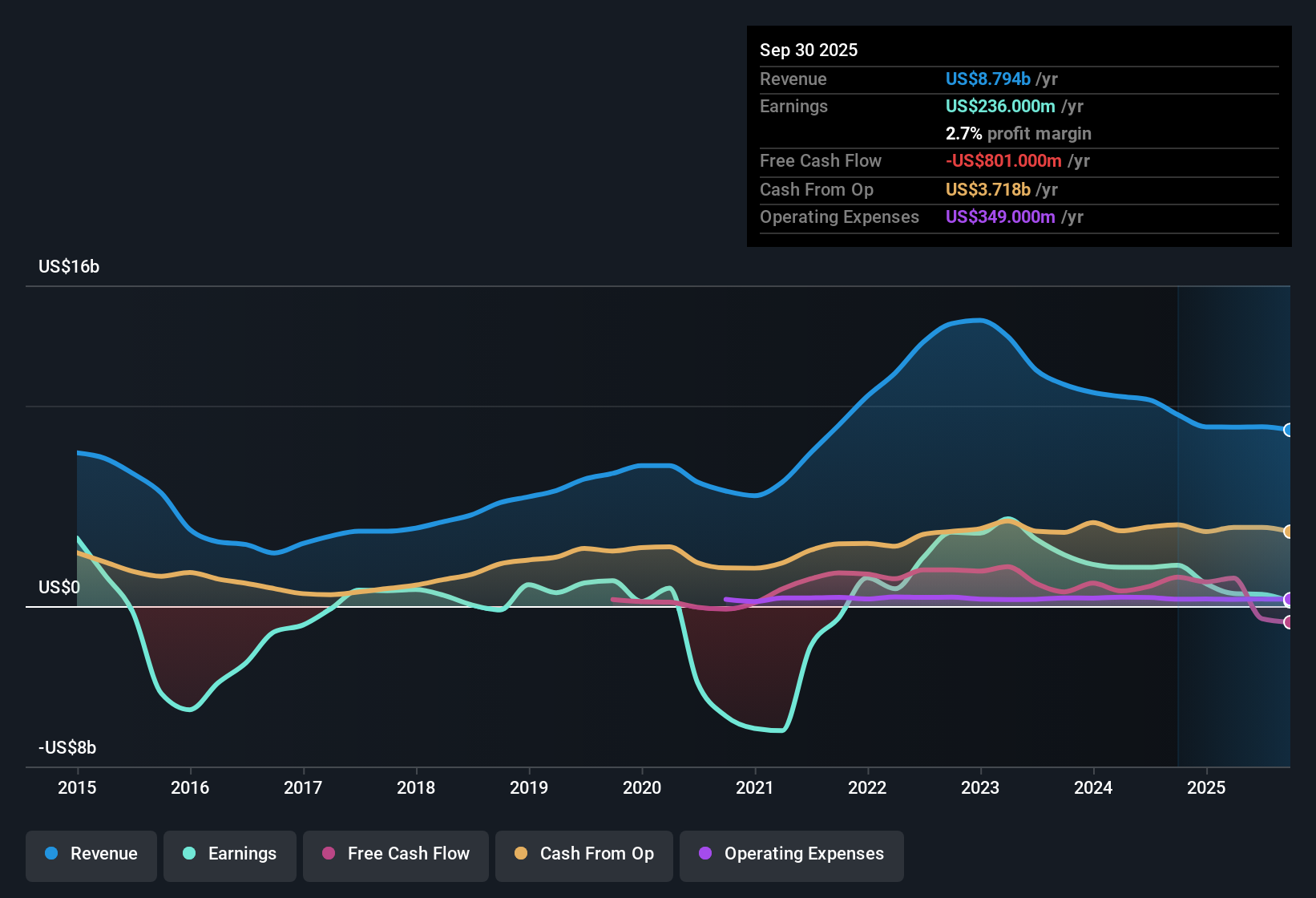Click the Revenue endpoint marker on the chart
1316x898 pixels.
1289,431
